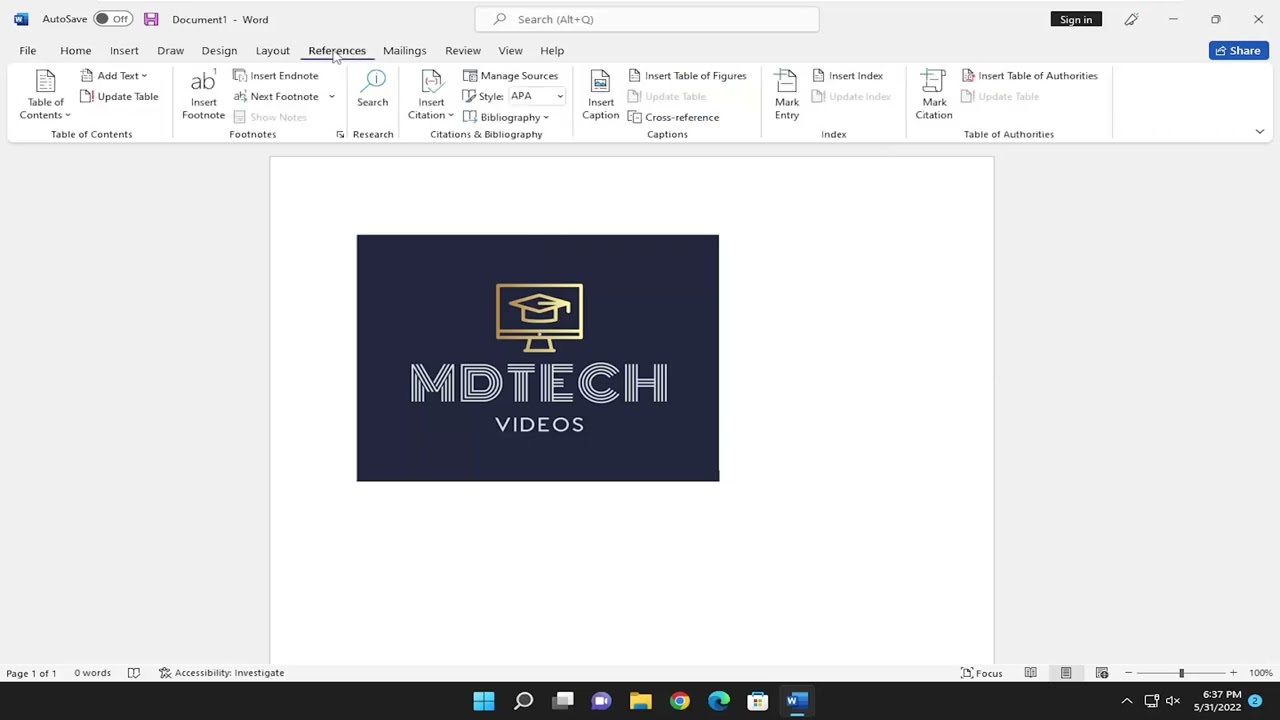Open the View tab
1280x720 pixels.
(x=510, y=50)
